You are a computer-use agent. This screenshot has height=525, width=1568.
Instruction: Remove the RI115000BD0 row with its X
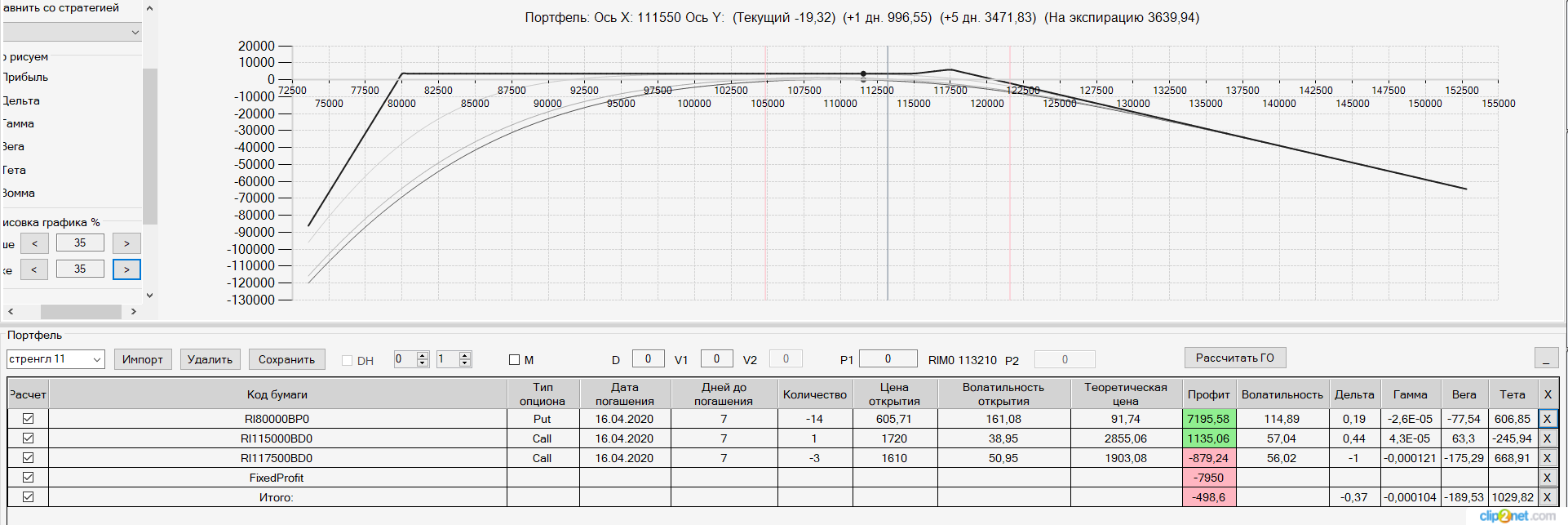click(1547, 438)
